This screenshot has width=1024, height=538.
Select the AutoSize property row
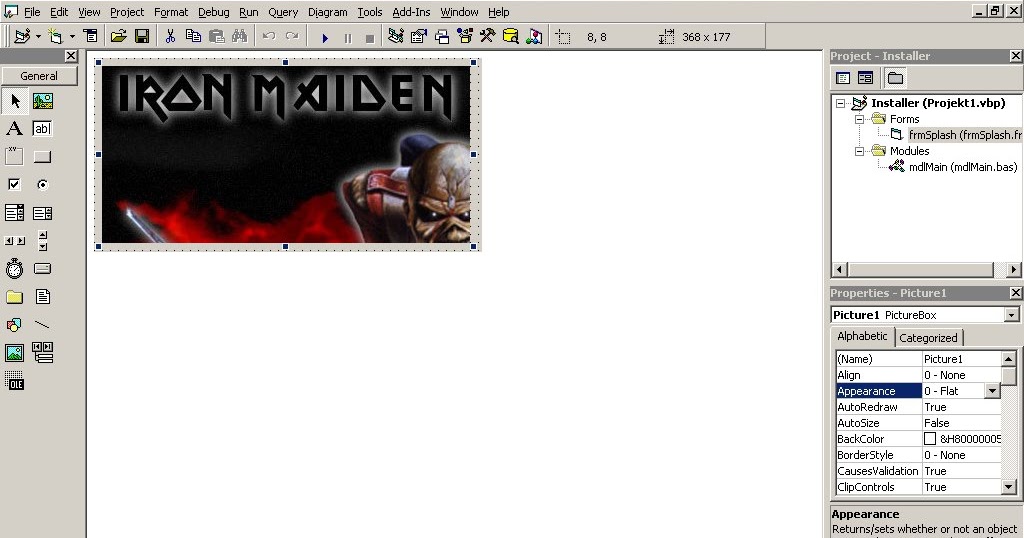[918, 423]
